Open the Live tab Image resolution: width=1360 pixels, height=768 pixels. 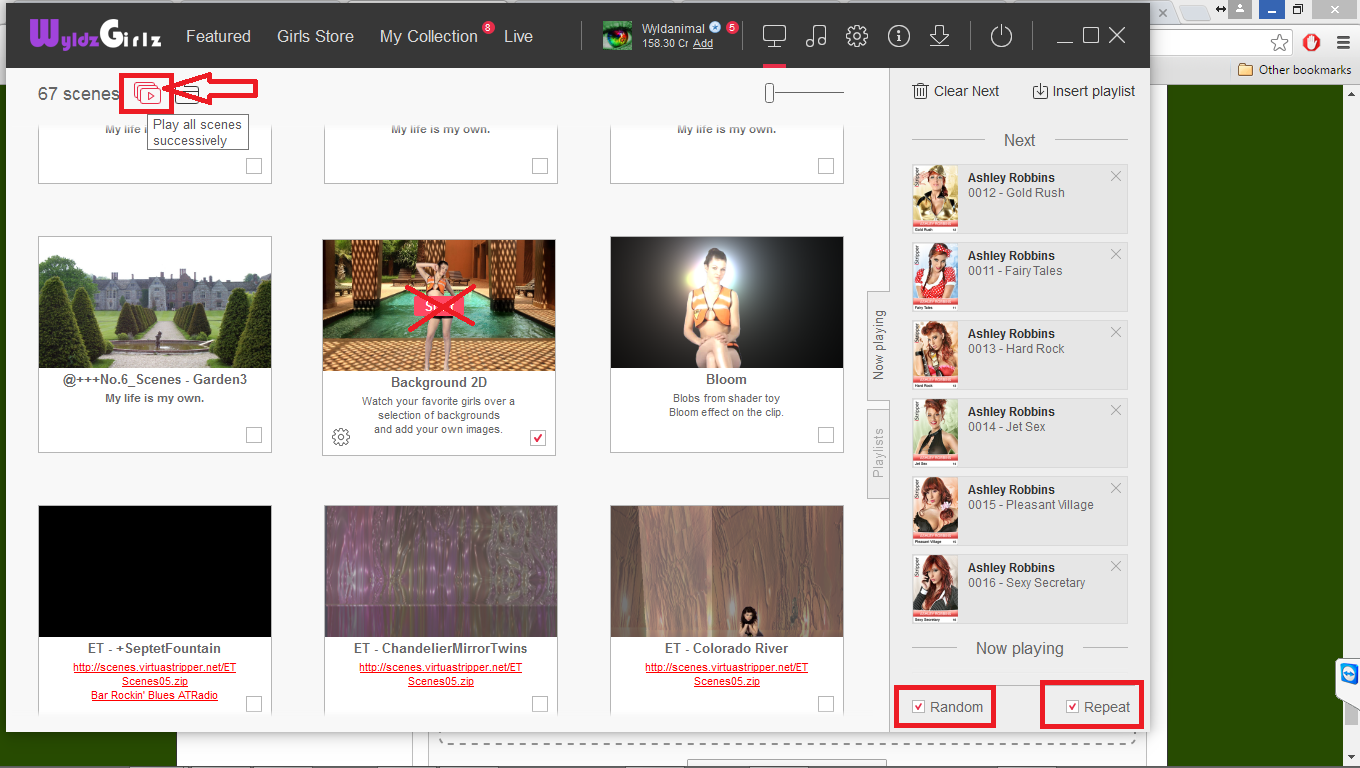pyautogui.click(x=518, y=36)
